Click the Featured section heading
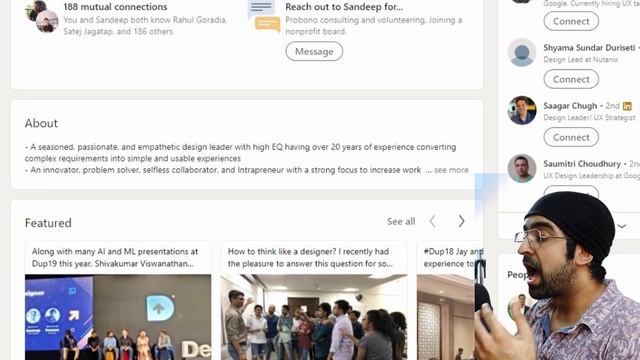Screen dimensions: 640x360 pos(48,223)
